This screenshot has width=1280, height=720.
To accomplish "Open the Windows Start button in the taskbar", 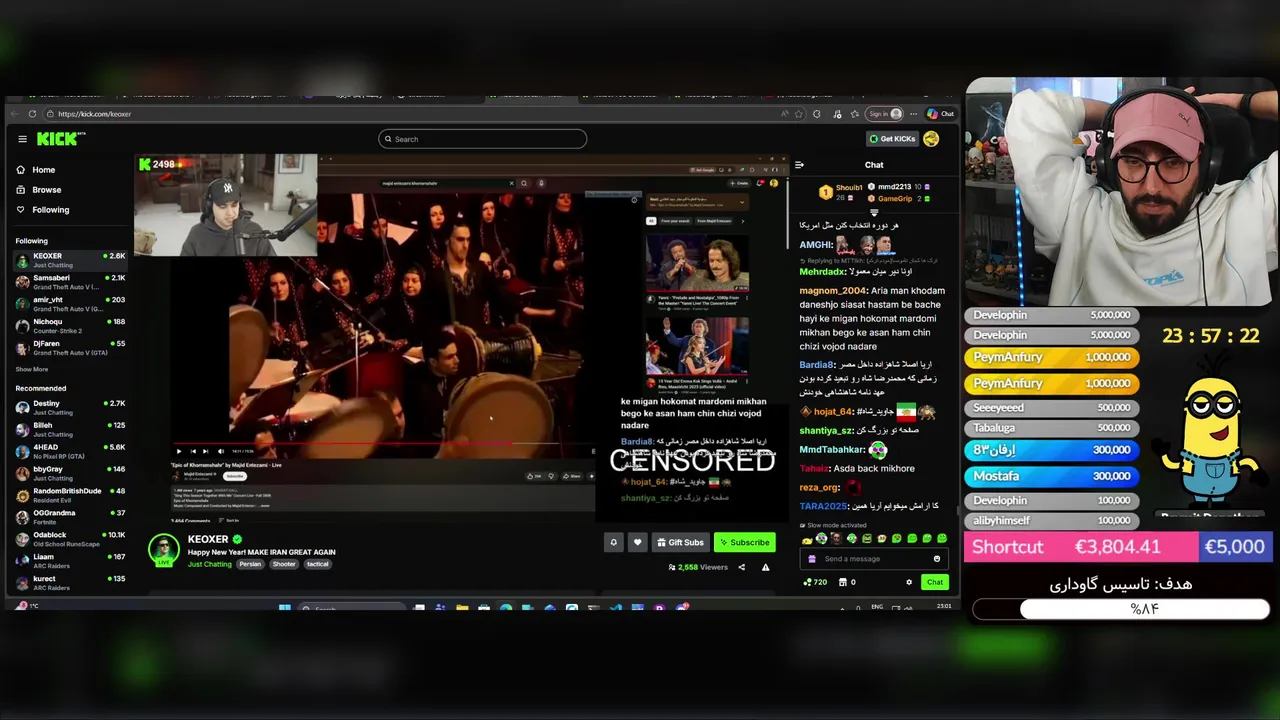I will click(285, 607).
